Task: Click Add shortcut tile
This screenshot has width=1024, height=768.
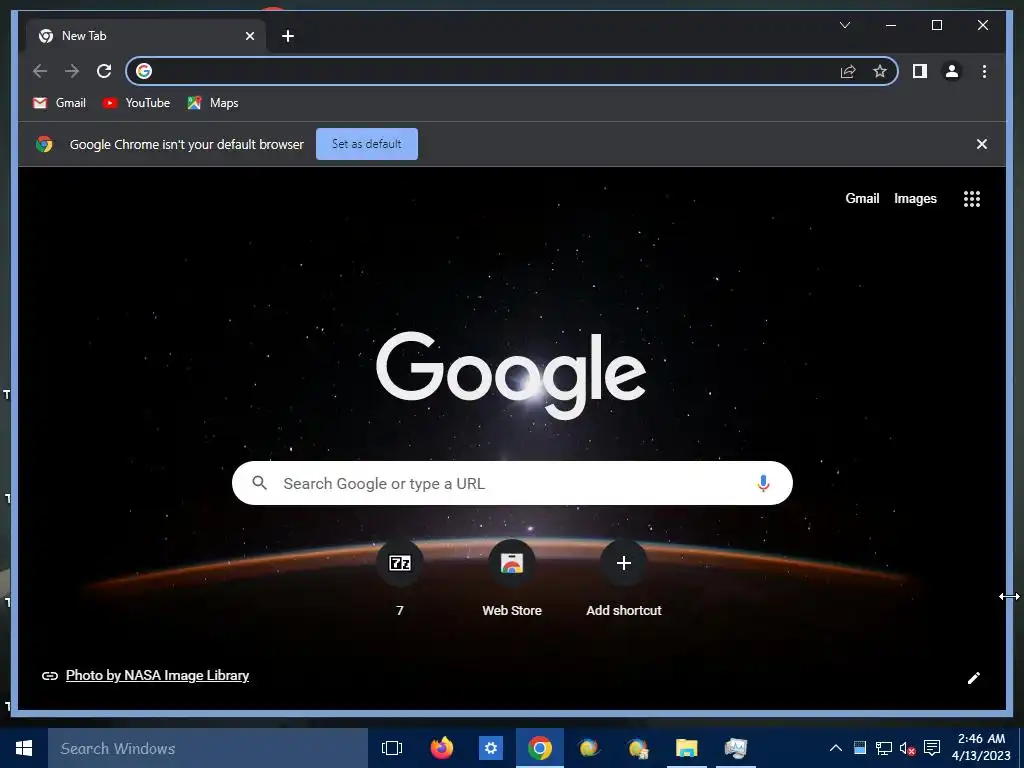Action: point(624,578)
